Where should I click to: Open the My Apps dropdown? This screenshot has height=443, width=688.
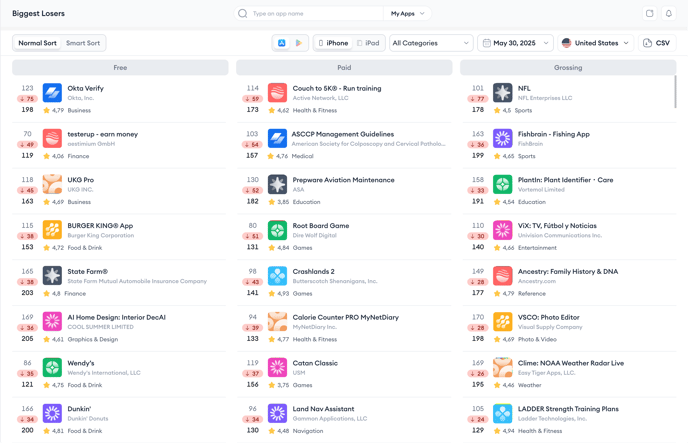tap(408, 14)
